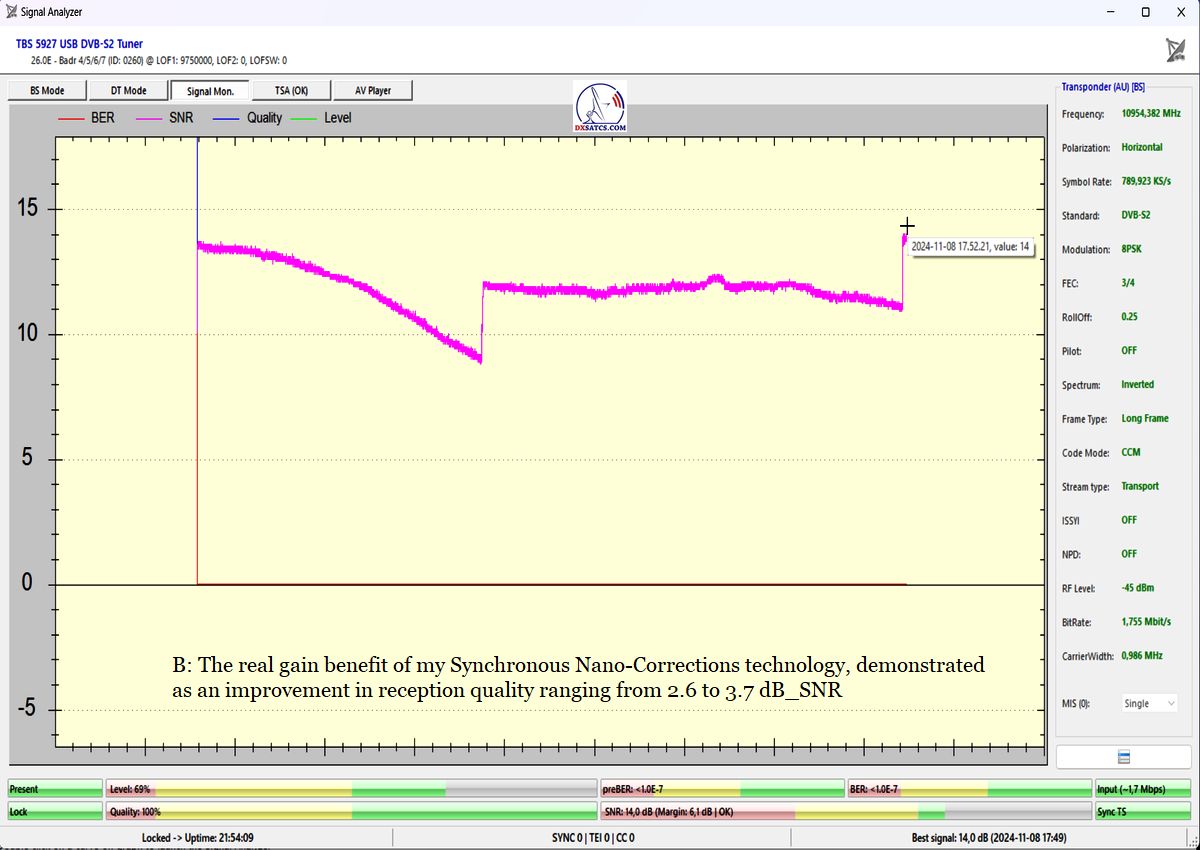Minimize the Signal Analyzer window
This screenshot has height=850, width=1200.
1111,12
